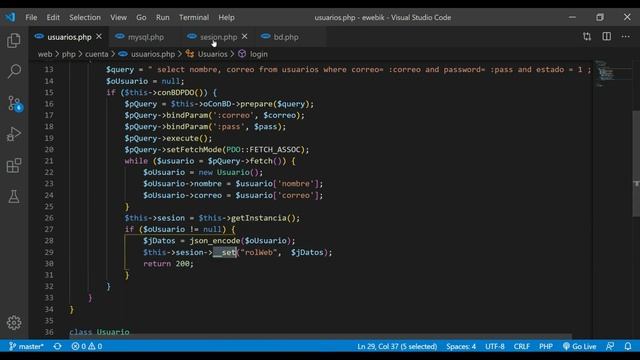Open the Terminal menu
This screenshot has width=640, height=360.
(194, 18)
